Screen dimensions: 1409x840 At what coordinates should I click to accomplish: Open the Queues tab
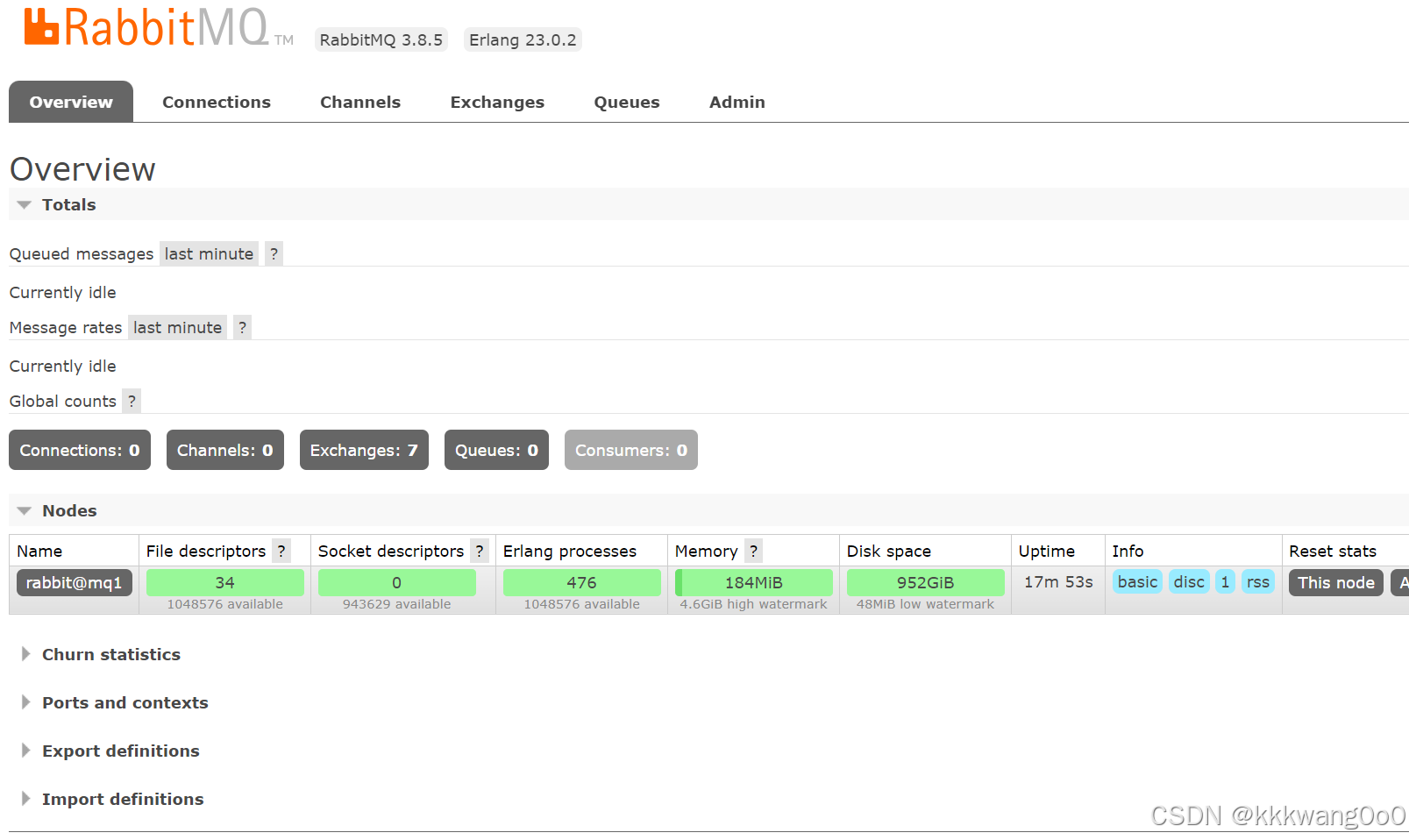pos(627,102)
